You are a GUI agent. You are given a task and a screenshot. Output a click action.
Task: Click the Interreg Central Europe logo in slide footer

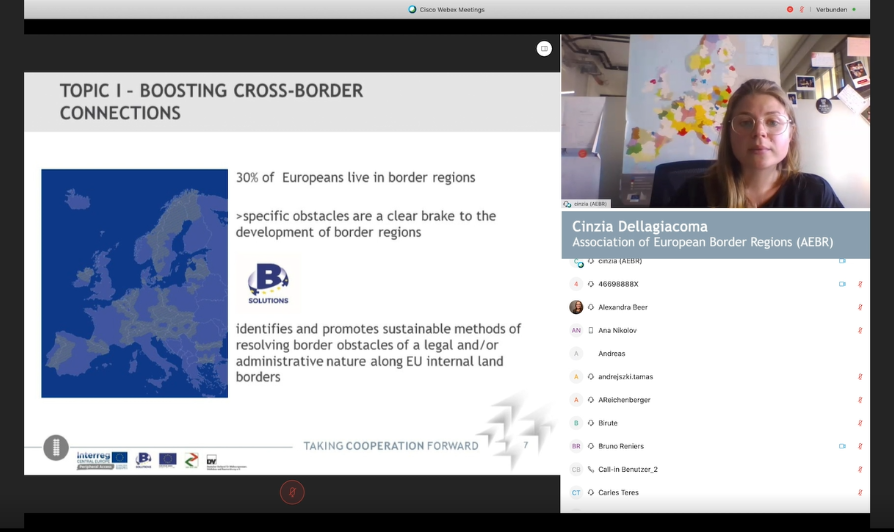102,460
